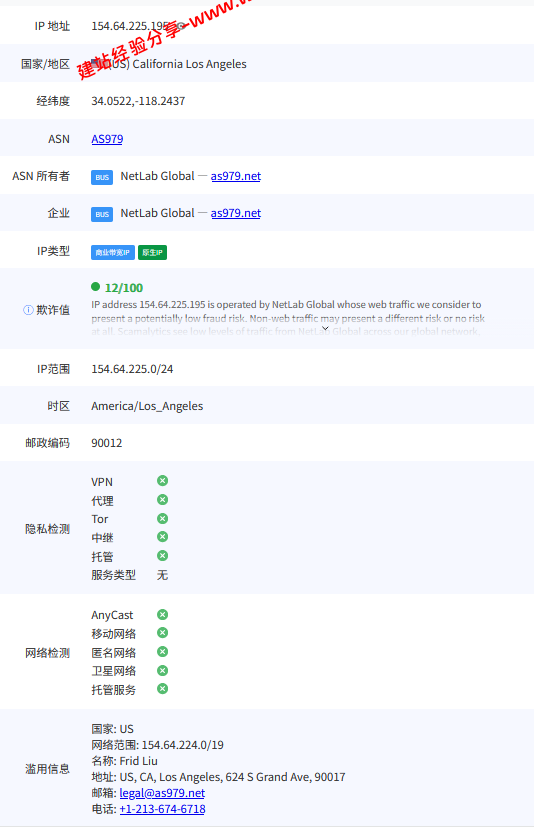Click the Tor status icon
Screen dimensions: 534x827
[163, 518]
